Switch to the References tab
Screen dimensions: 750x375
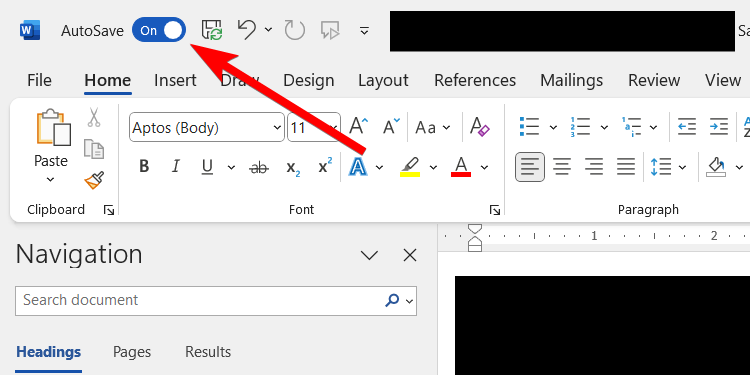tap(475, 80)
